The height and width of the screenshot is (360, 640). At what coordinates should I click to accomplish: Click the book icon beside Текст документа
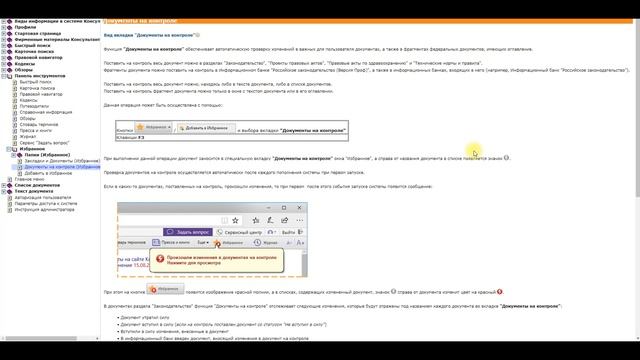tap(10, 191)
